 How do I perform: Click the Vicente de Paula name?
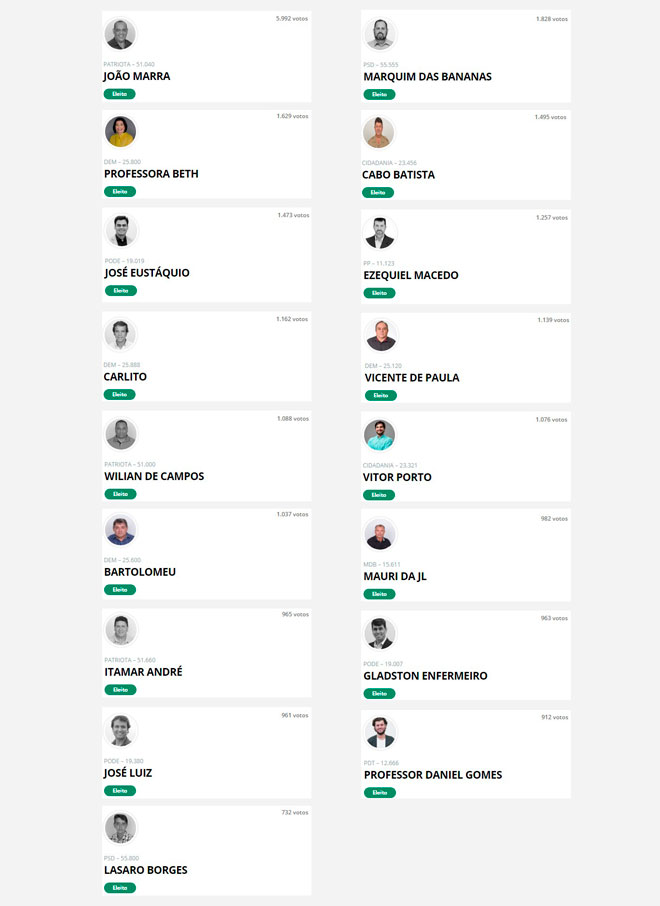pos(412,378)
